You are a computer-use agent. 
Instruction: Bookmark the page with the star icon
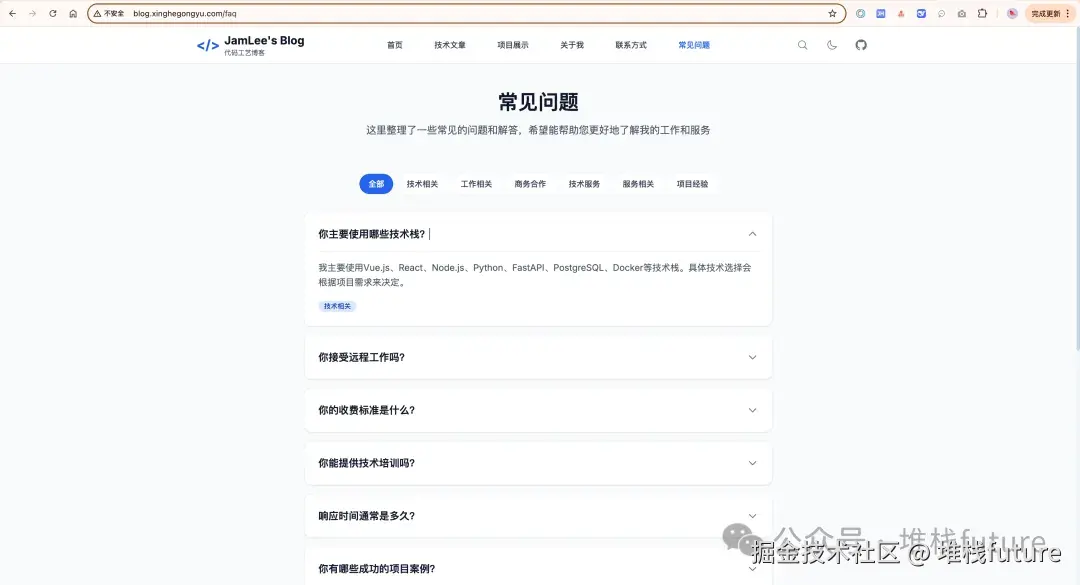(x=833, y=14)
